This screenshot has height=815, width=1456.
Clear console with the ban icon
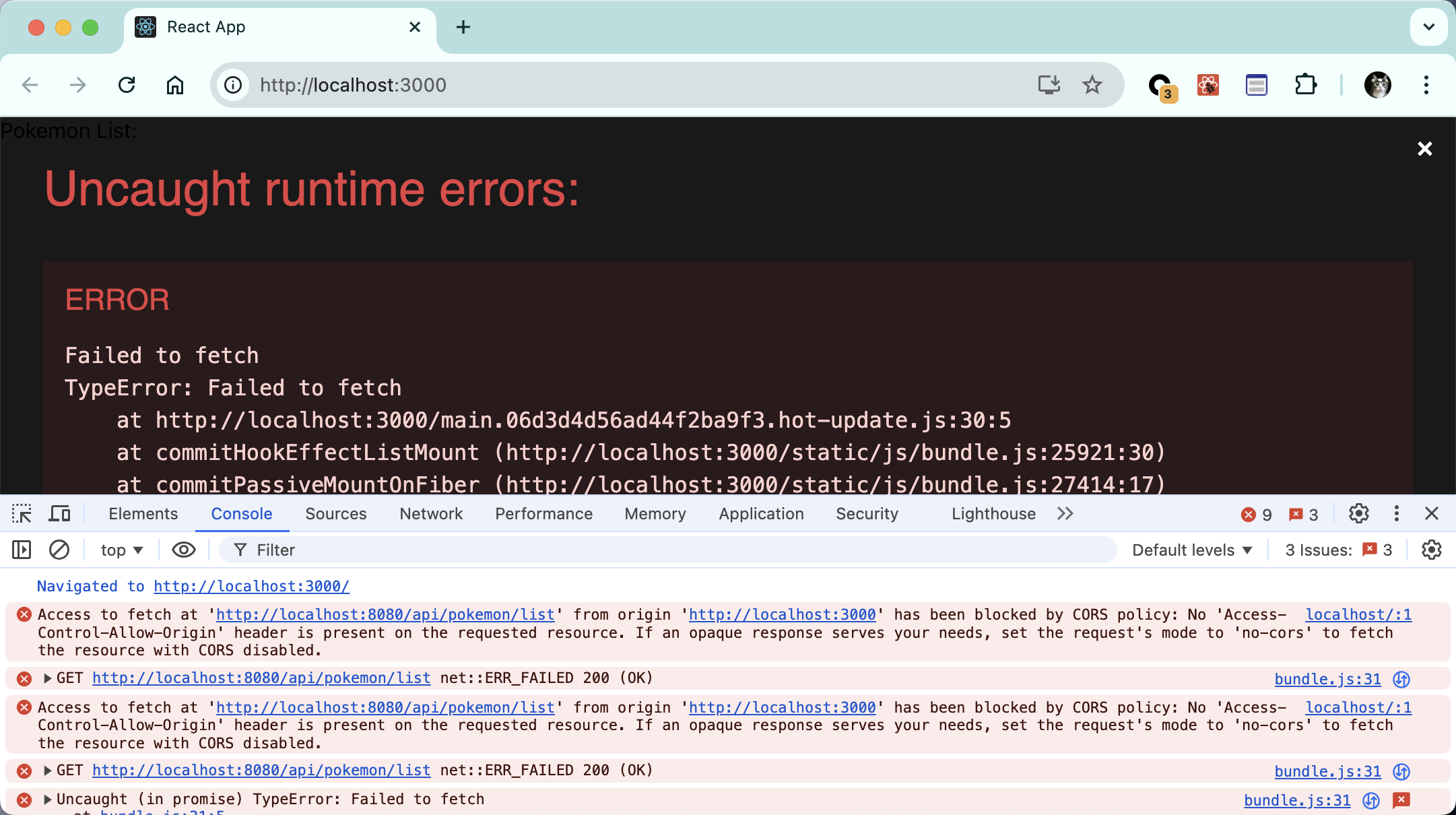59,550
